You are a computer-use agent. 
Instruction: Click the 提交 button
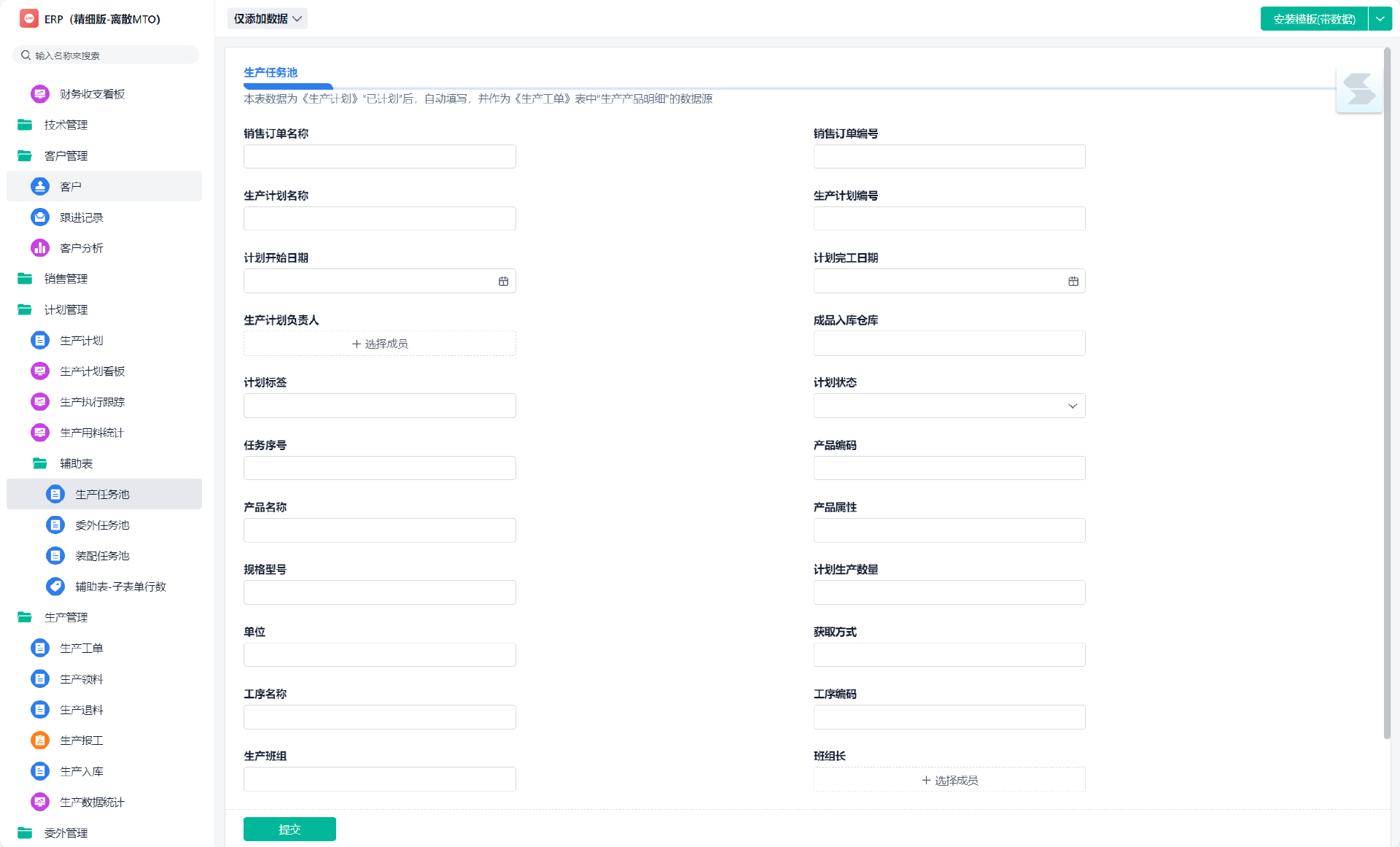pos(289,829)
